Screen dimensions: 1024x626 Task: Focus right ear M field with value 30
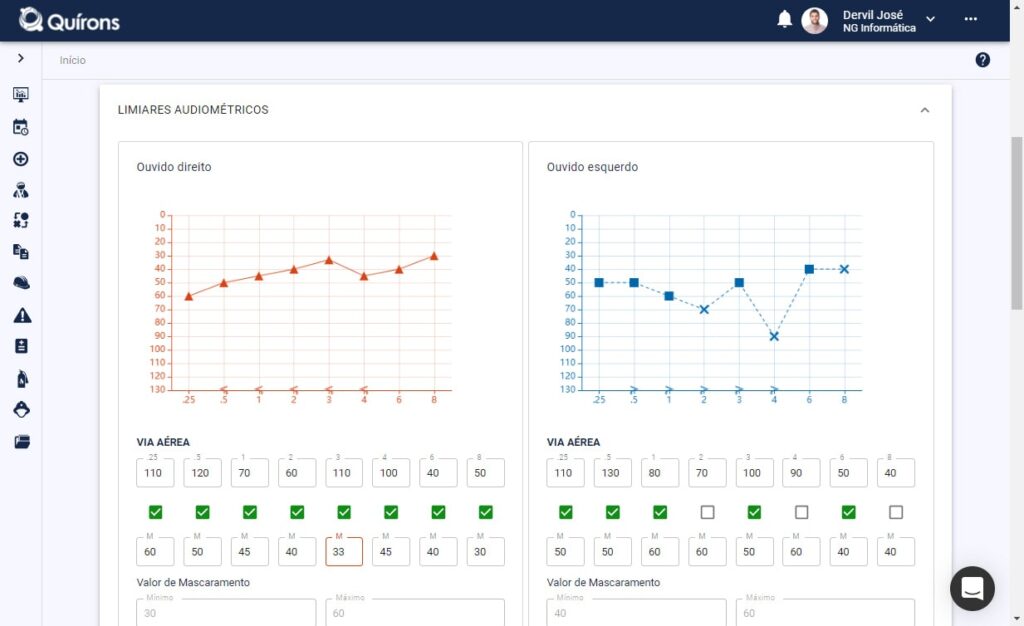pos(485,552)
